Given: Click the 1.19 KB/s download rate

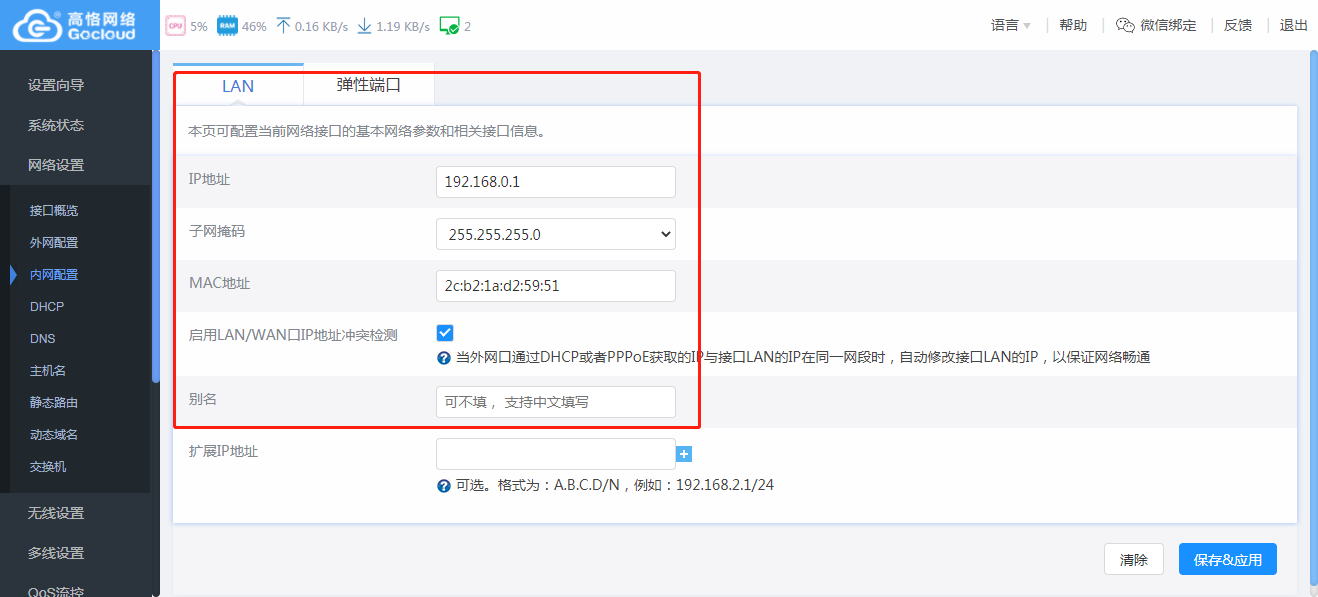Looking at the screenshot, I should click(403, 26).
